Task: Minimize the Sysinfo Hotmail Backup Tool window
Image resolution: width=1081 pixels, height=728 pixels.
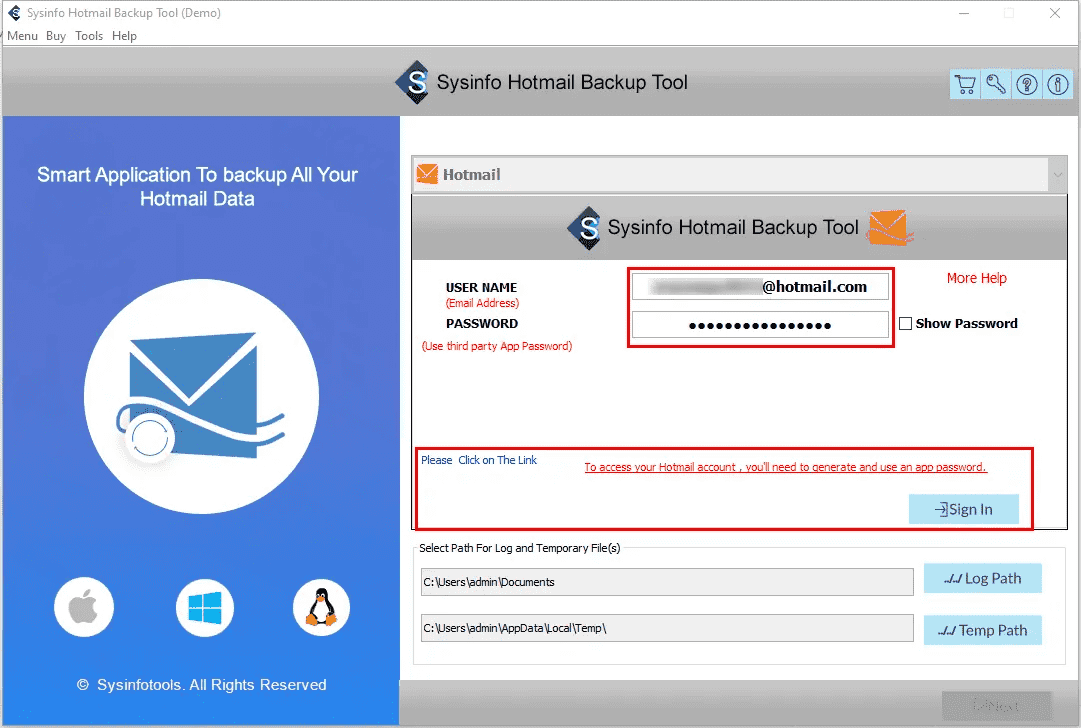Action: pos(964,13)
